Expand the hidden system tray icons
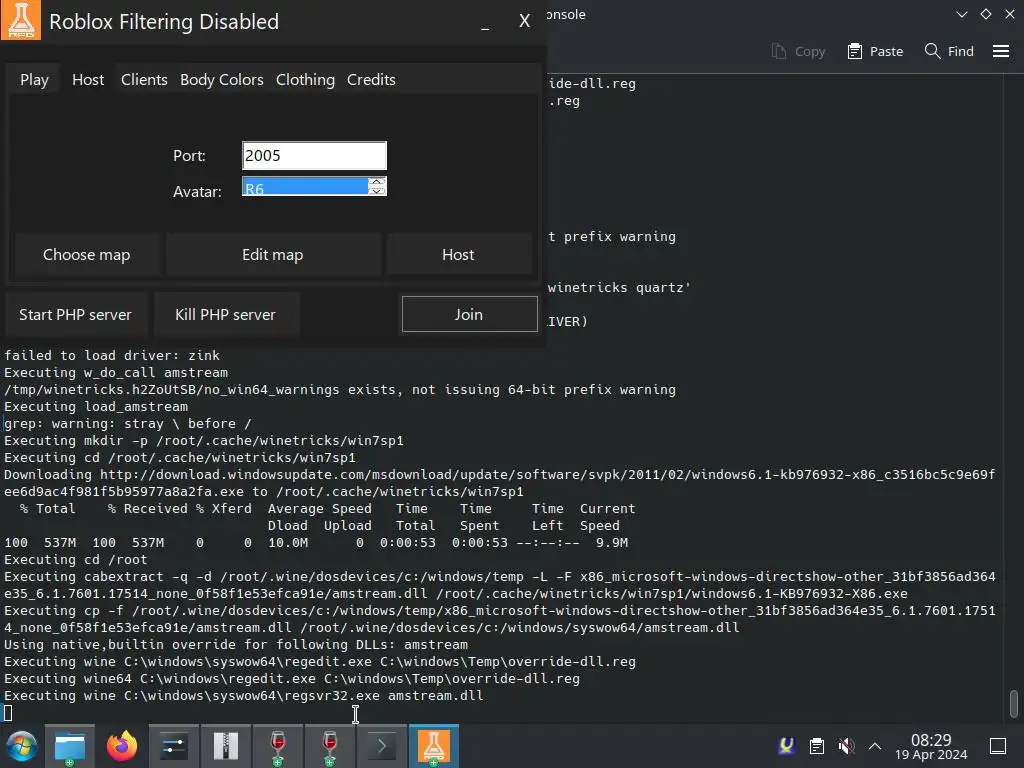Screen dimensions: 1024x768 (x=875, y=746)
